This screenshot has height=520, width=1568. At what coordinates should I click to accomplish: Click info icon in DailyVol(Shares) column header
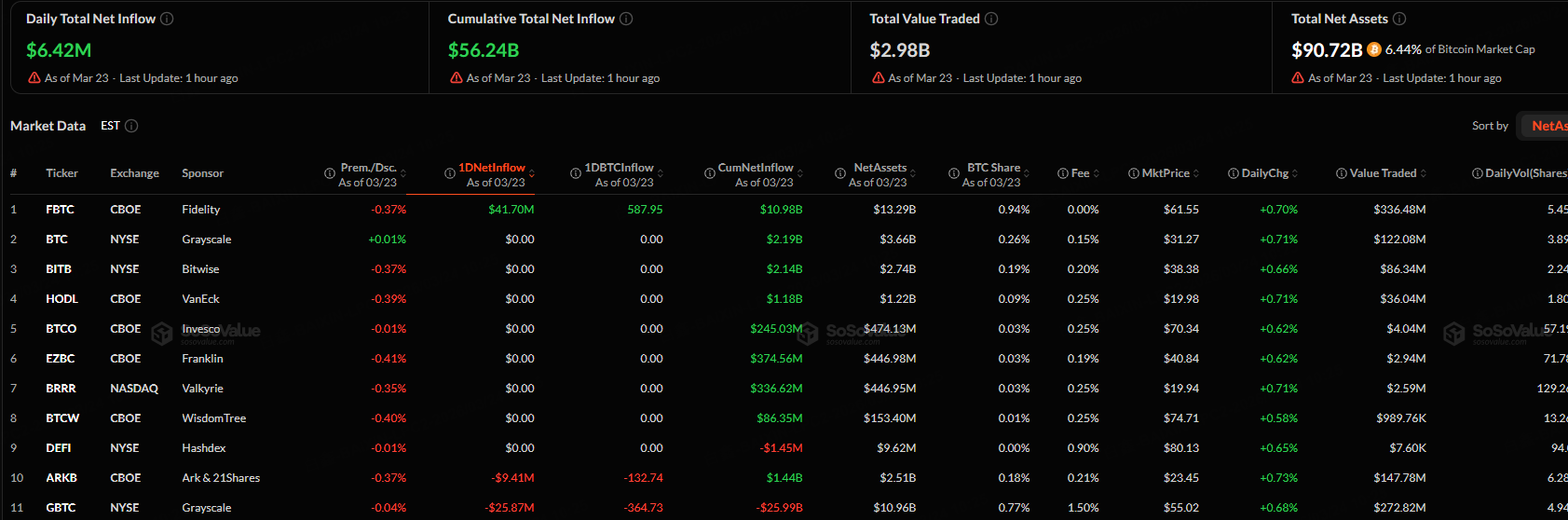point(1478,173)
